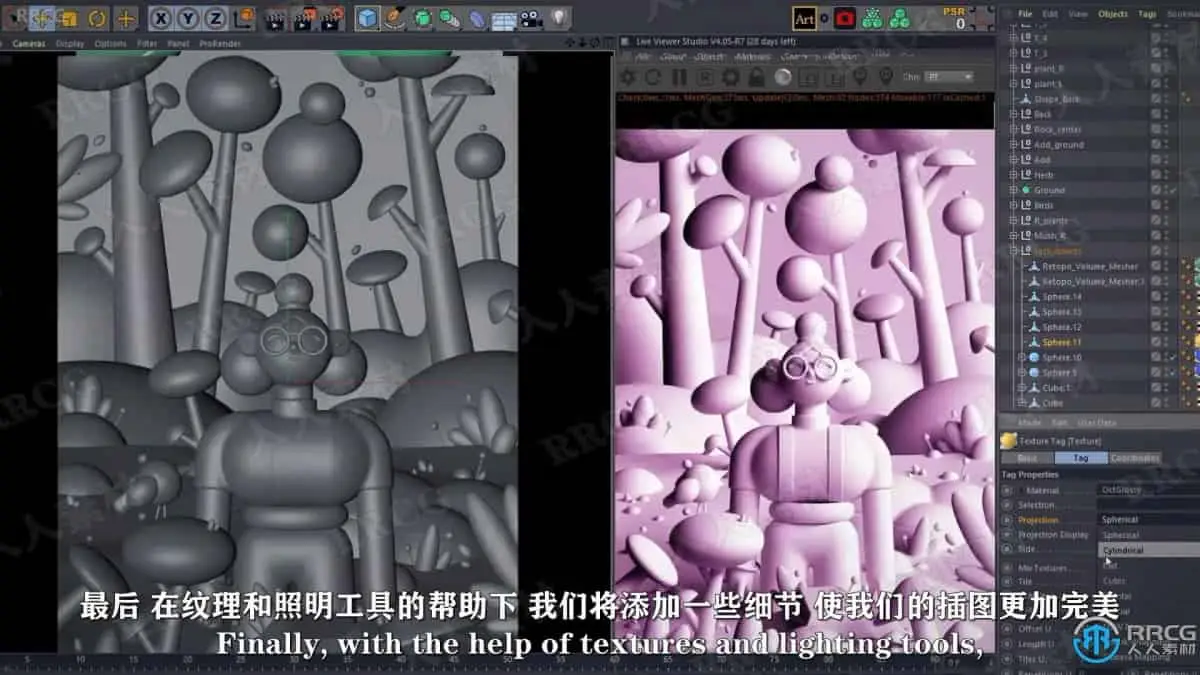Toggle the coordinate system icon
Image resolution: width=1200 pixels, height=675 pixels.
coord(243,18)
